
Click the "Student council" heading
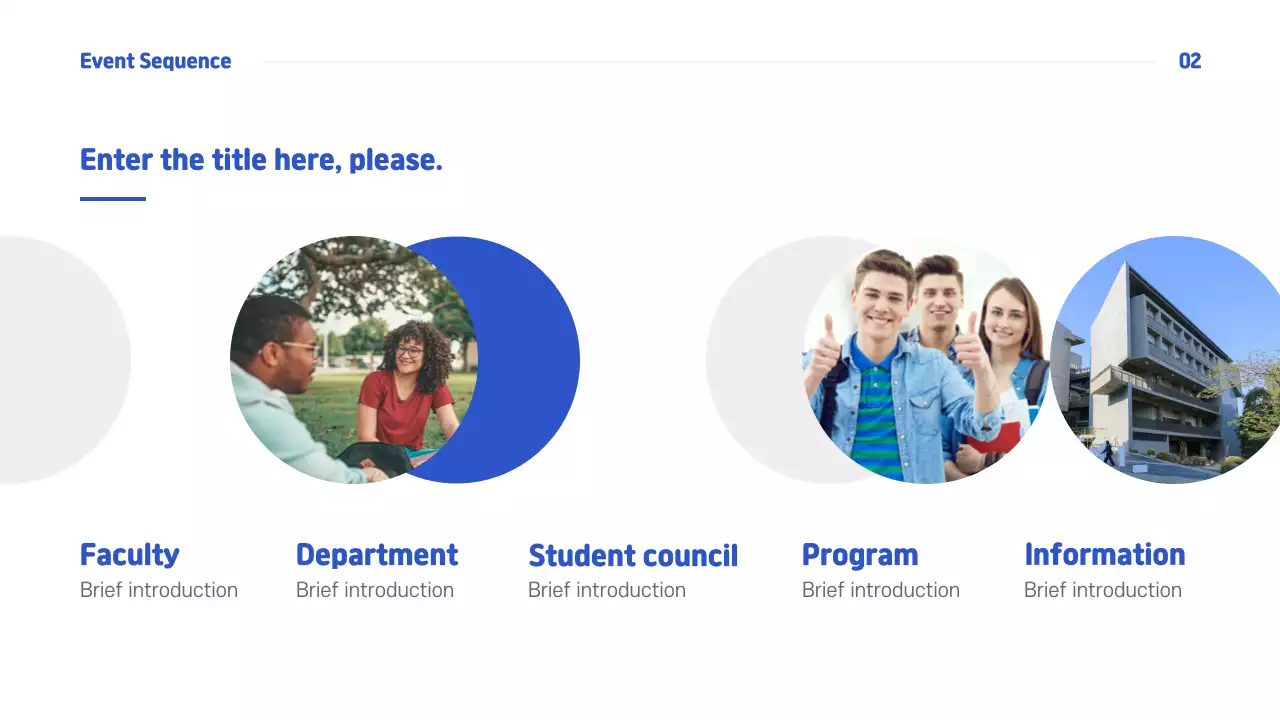tap(633, 556)
